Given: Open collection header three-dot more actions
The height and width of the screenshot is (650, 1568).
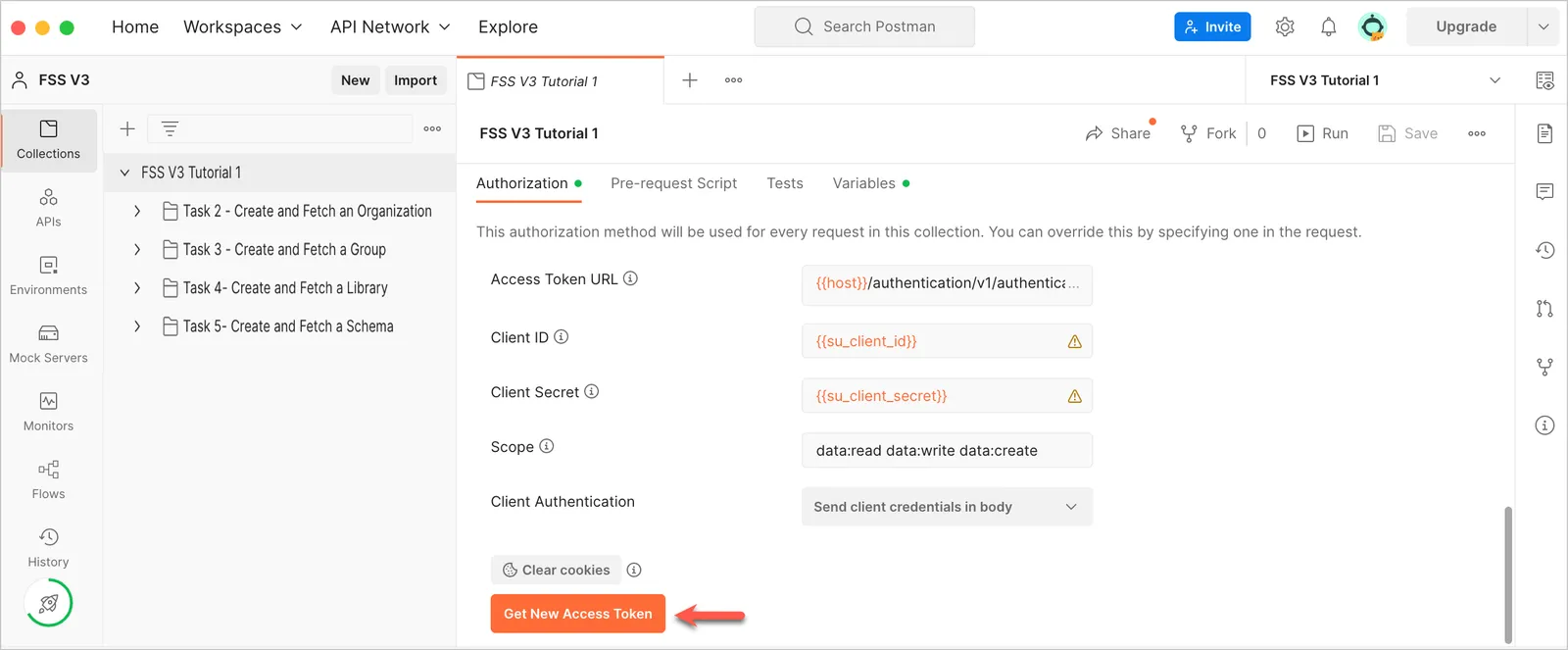Looking at the screenshot, I should tap(1477, 133).
